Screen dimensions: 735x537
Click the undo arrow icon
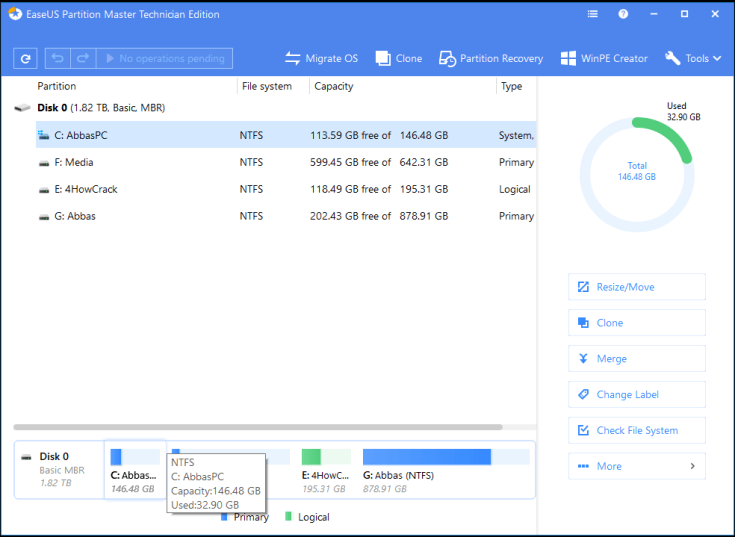pos(58,59)
